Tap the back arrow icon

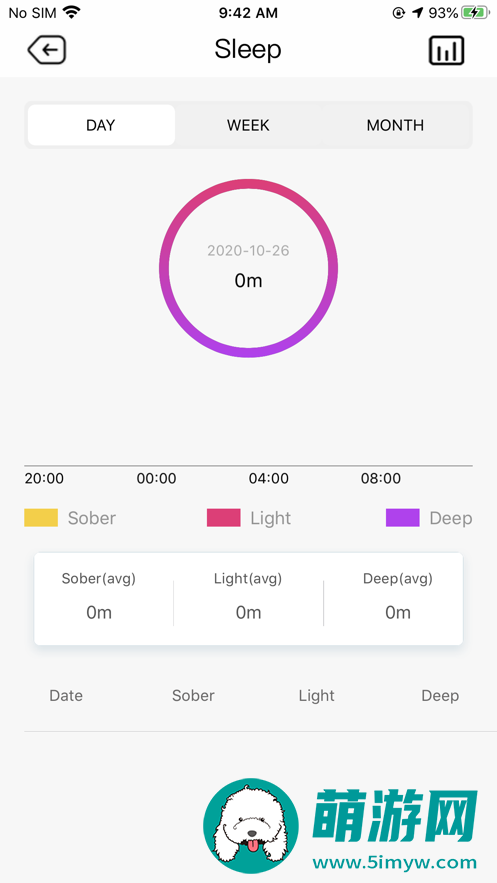coord(47,50)
